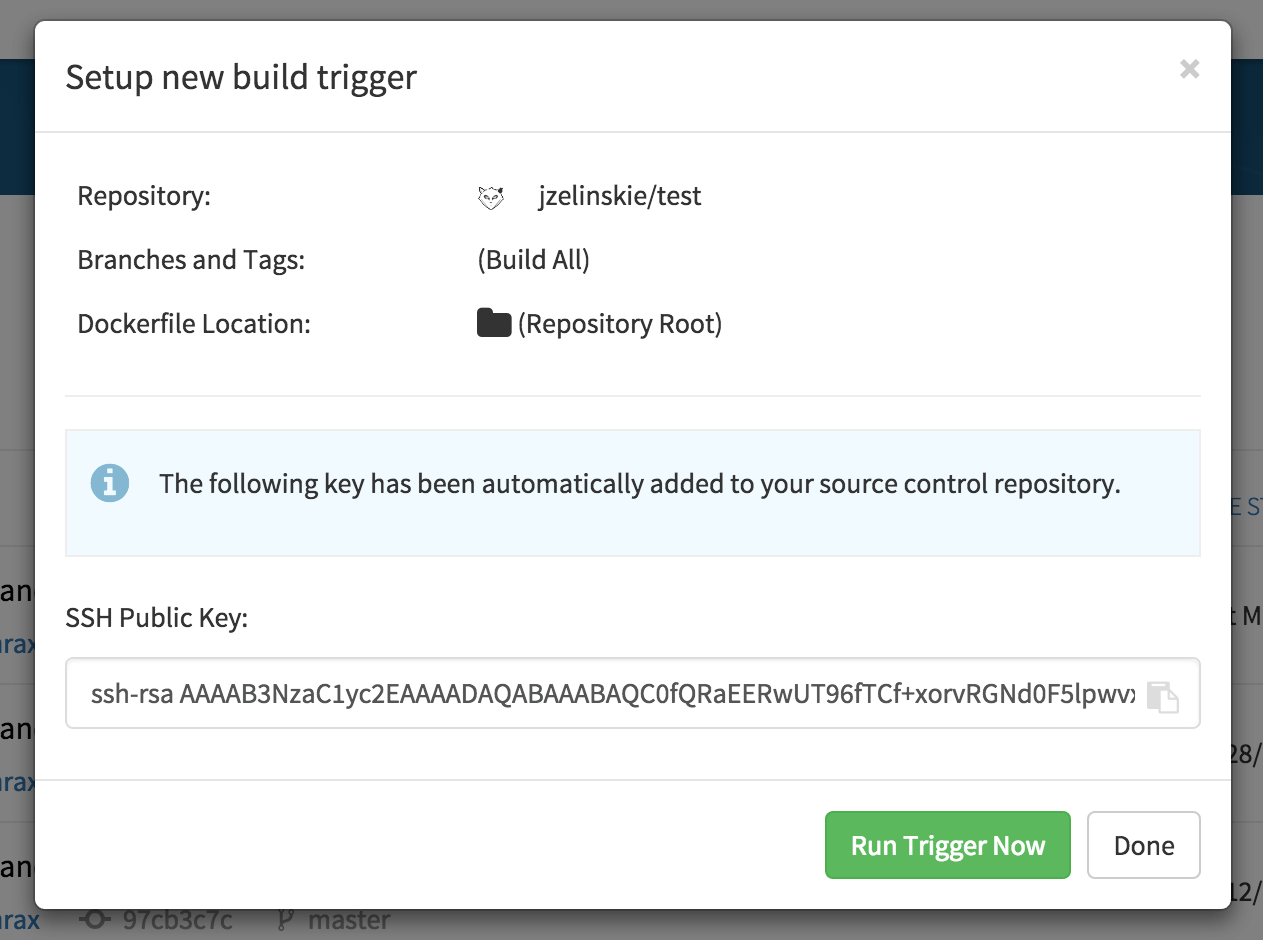The width and height of the screenshot is (1263, 940).
Task: Close the Setup new build trigger dialog
Action: (1189, 69)
